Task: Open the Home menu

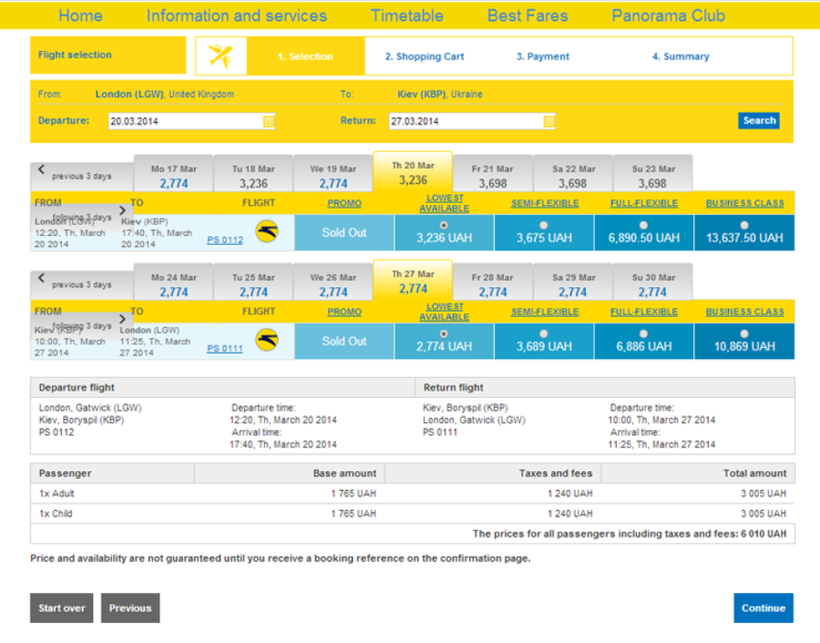Action: [80, 16]
